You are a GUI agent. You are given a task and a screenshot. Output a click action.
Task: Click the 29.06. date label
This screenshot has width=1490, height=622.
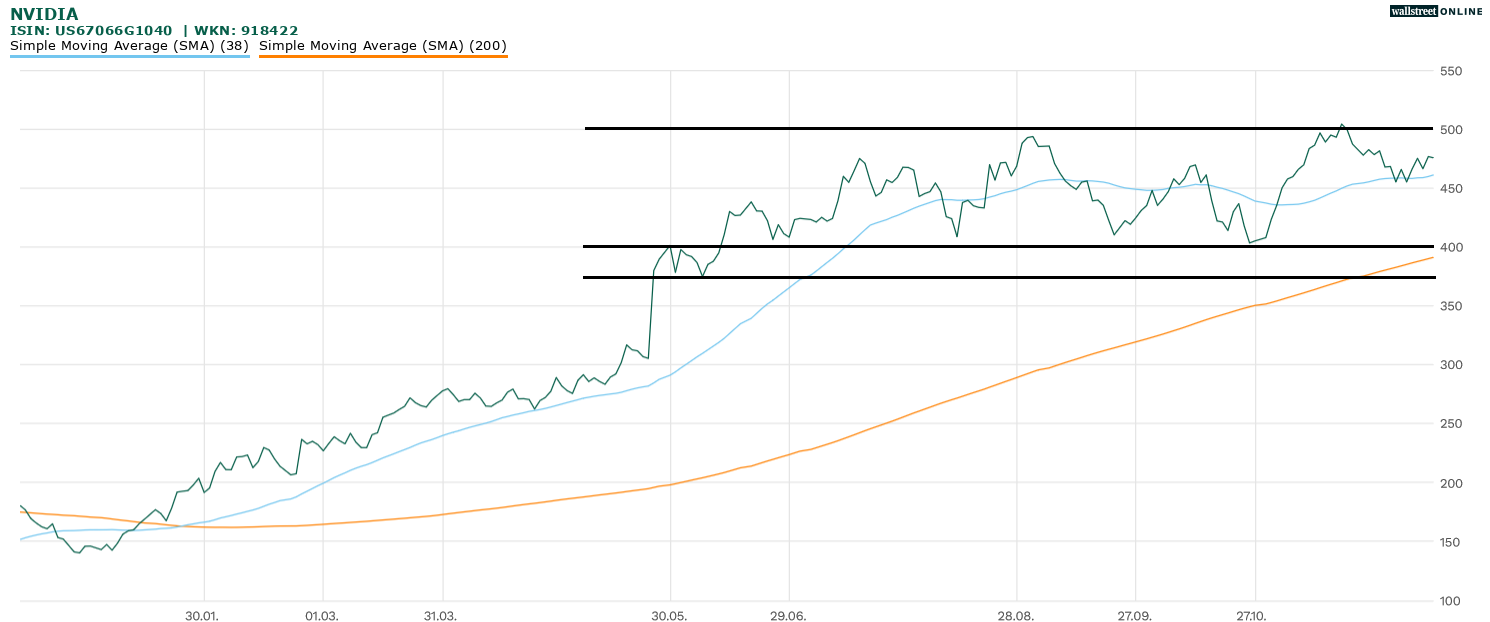pyautogui.click(x=789, y=616)
